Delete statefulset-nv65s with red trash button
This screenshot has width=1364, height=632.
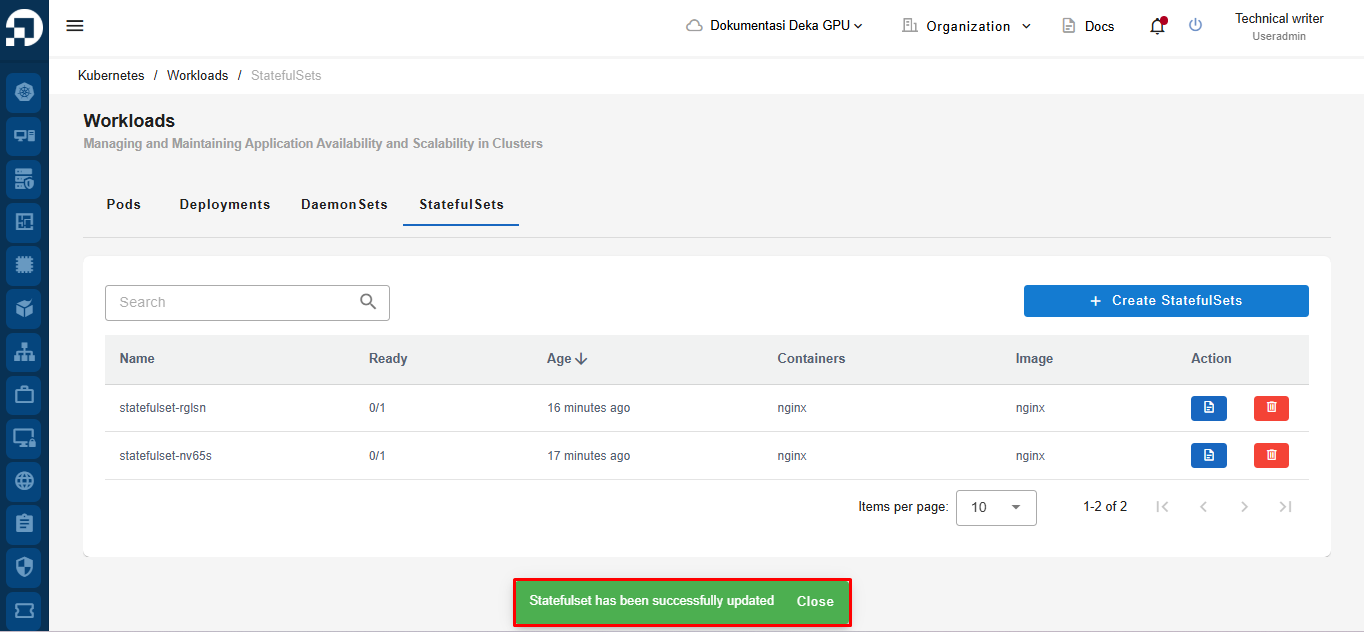[1271, 456]
